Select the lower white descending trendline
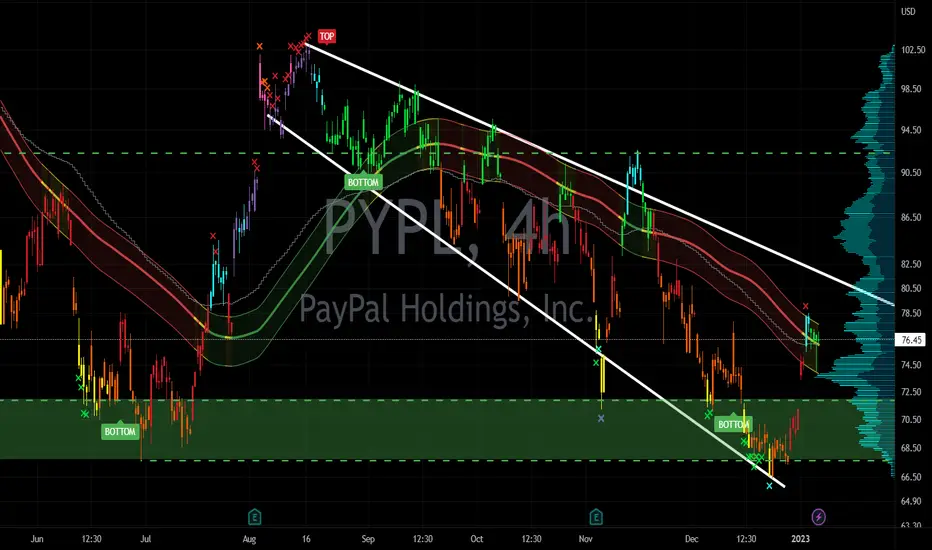The width and height of the screenshot is (932, 550). (526, 301)
